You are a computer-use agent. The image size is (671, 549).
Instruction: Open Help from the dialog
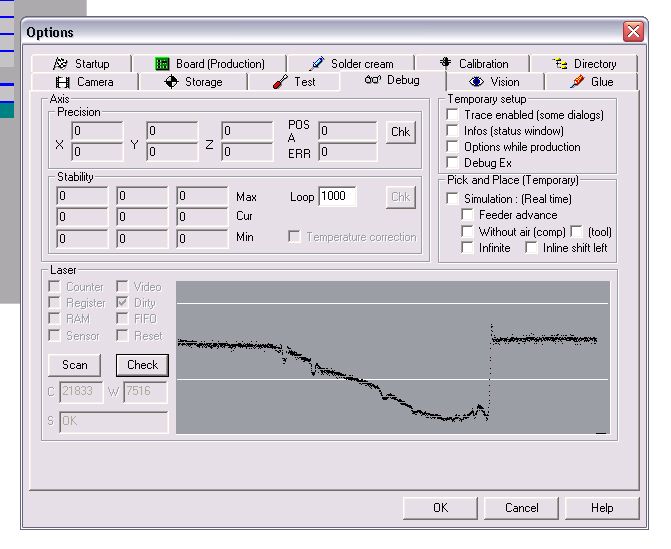[602, 508]
